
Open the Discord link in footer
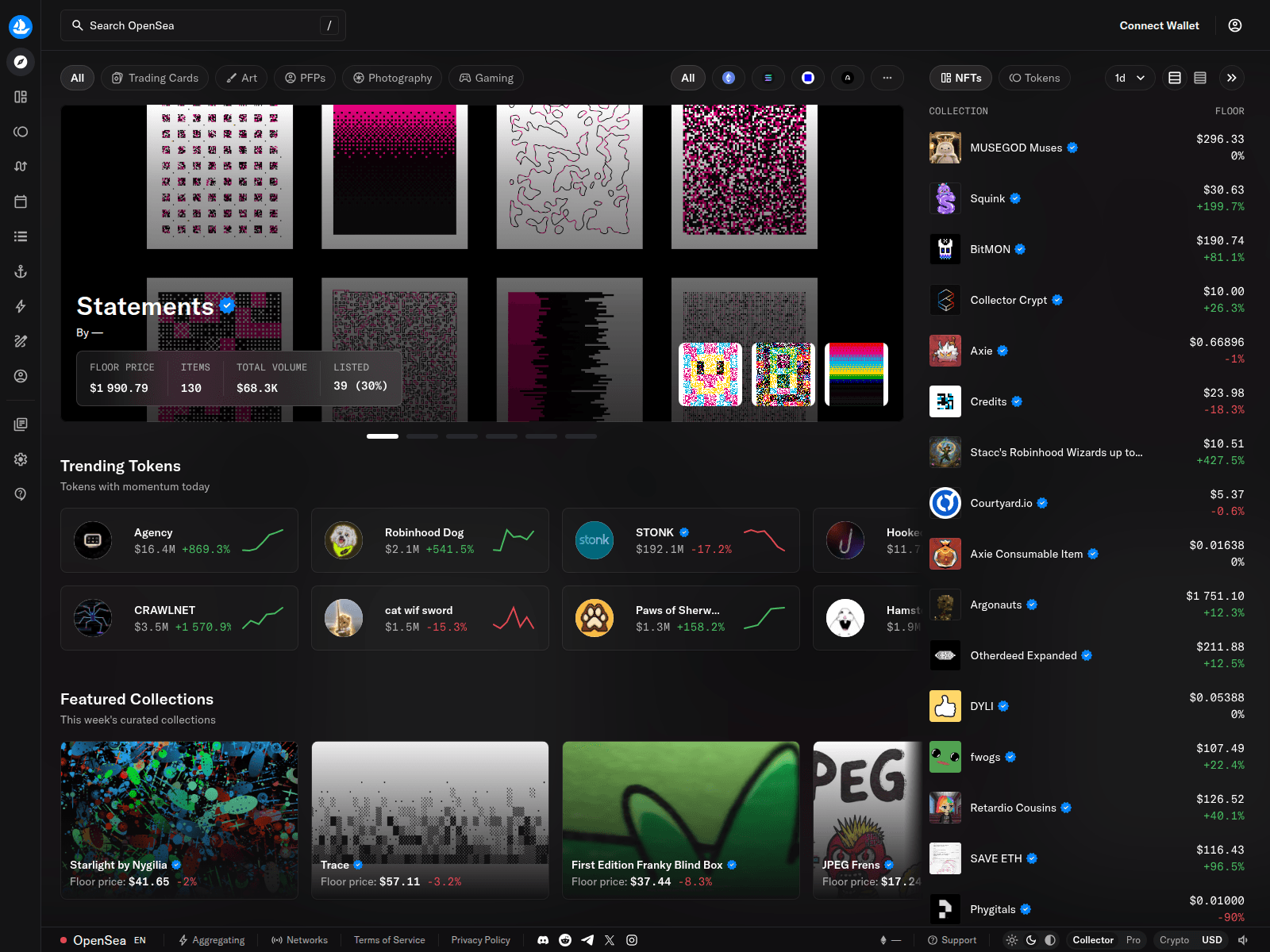pos(543,940)
